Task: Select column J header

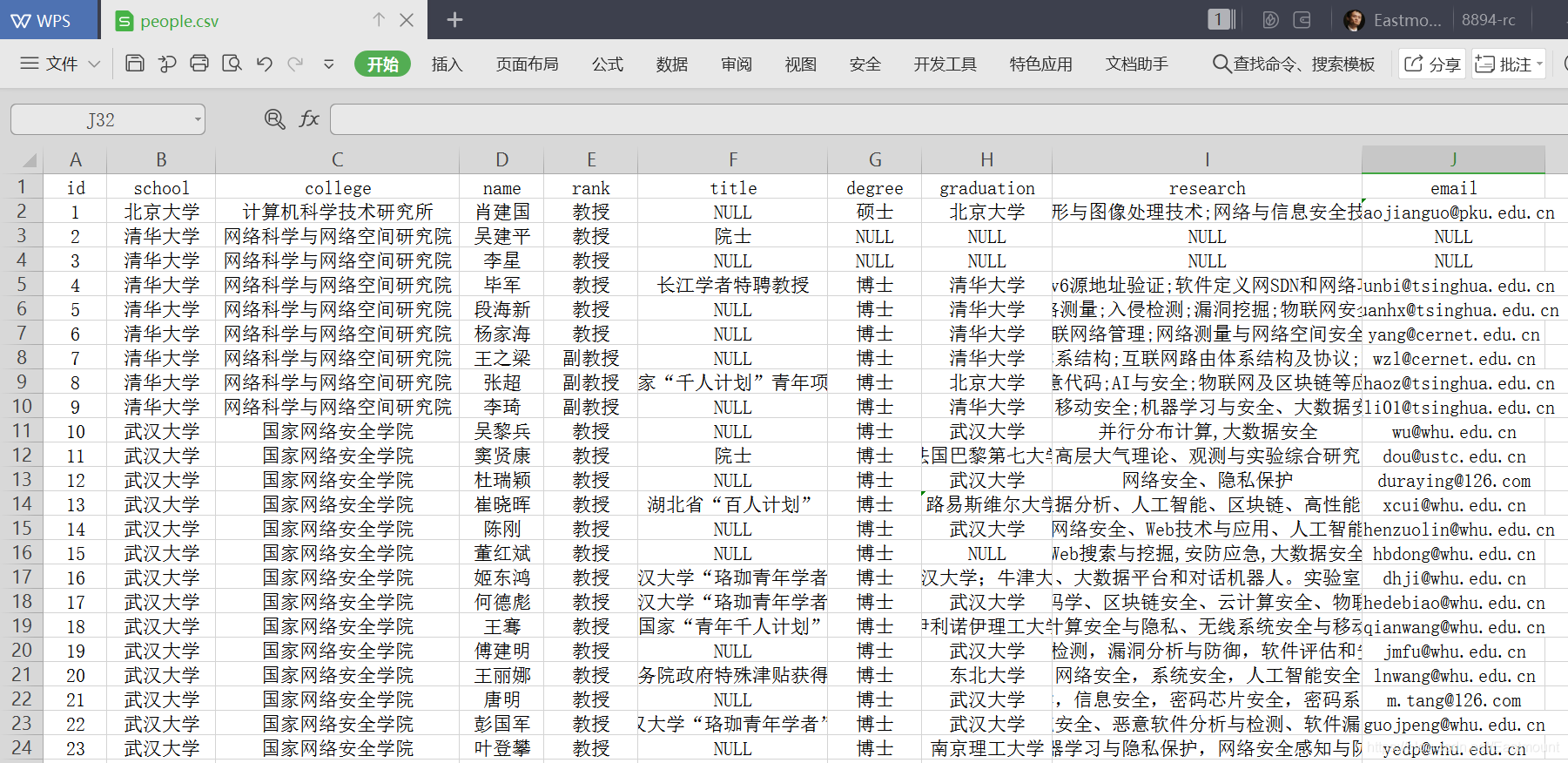Action: pos(1453,159)
